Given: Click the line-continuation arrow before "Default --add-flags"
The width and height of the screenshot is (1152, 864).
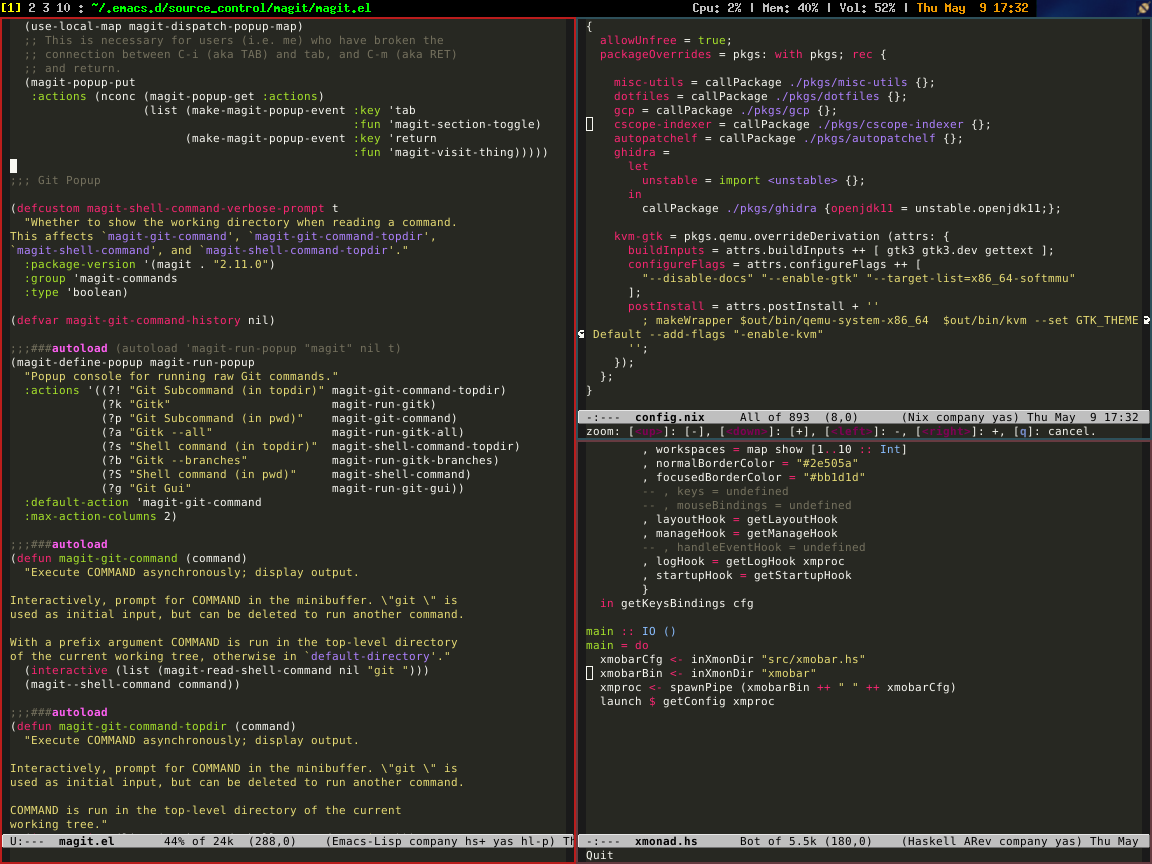Looking at the screenshot, I should pos(582,334).
